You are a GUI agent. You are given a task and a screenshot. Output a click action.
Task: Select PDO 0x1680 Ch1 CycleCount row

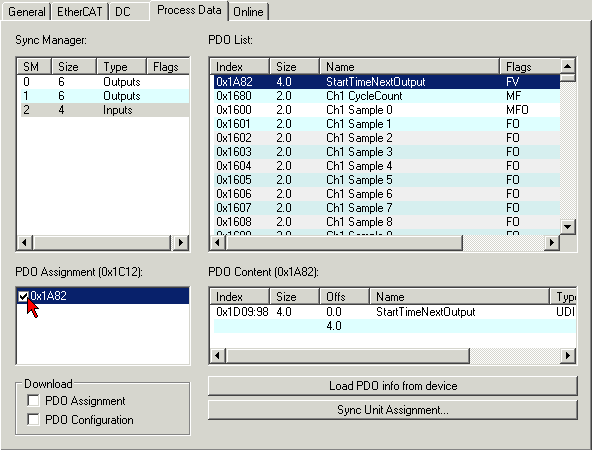pyautogui.click(x=387, y=96)
